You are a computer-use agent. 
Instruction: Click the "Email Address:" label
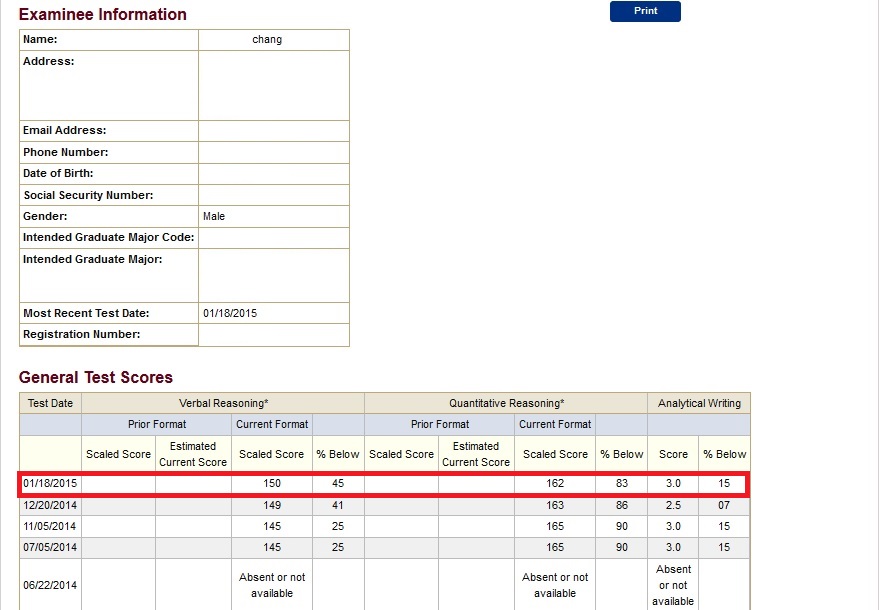[64, 130]
